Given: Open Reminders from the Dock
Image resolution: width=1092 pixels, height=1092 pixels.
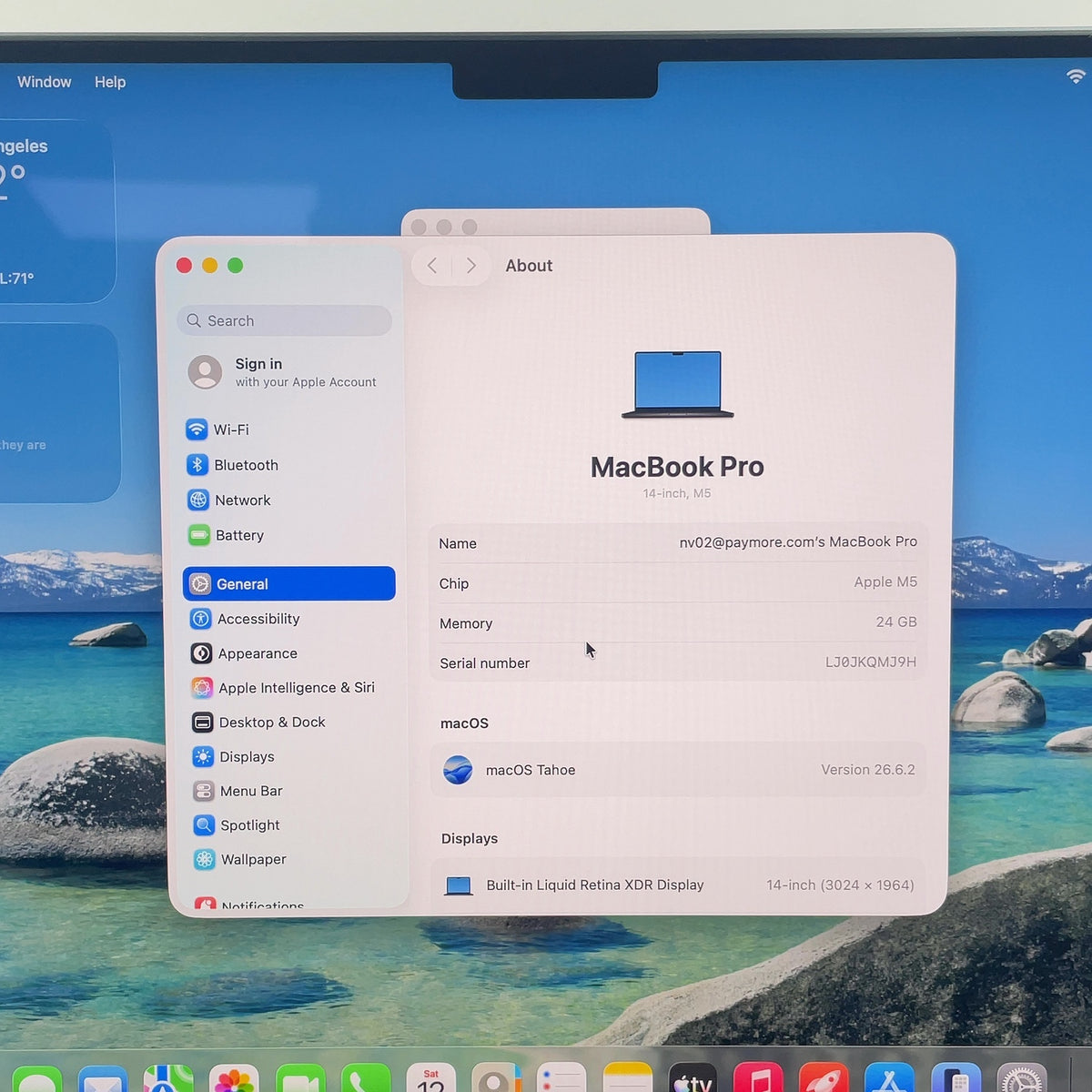Looking at the screenshot, I should pyautogui.click(x=561, y=1078).
